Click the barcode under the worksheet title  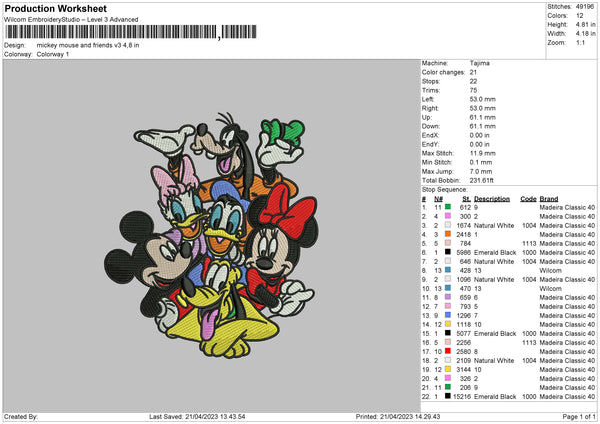[x=131, y=32]
